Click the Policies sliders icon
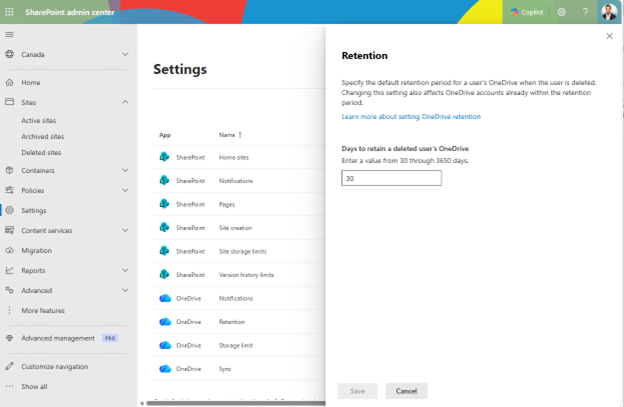Image resolution: width=624 pixels, height=407 pixels. coord(10,190)
